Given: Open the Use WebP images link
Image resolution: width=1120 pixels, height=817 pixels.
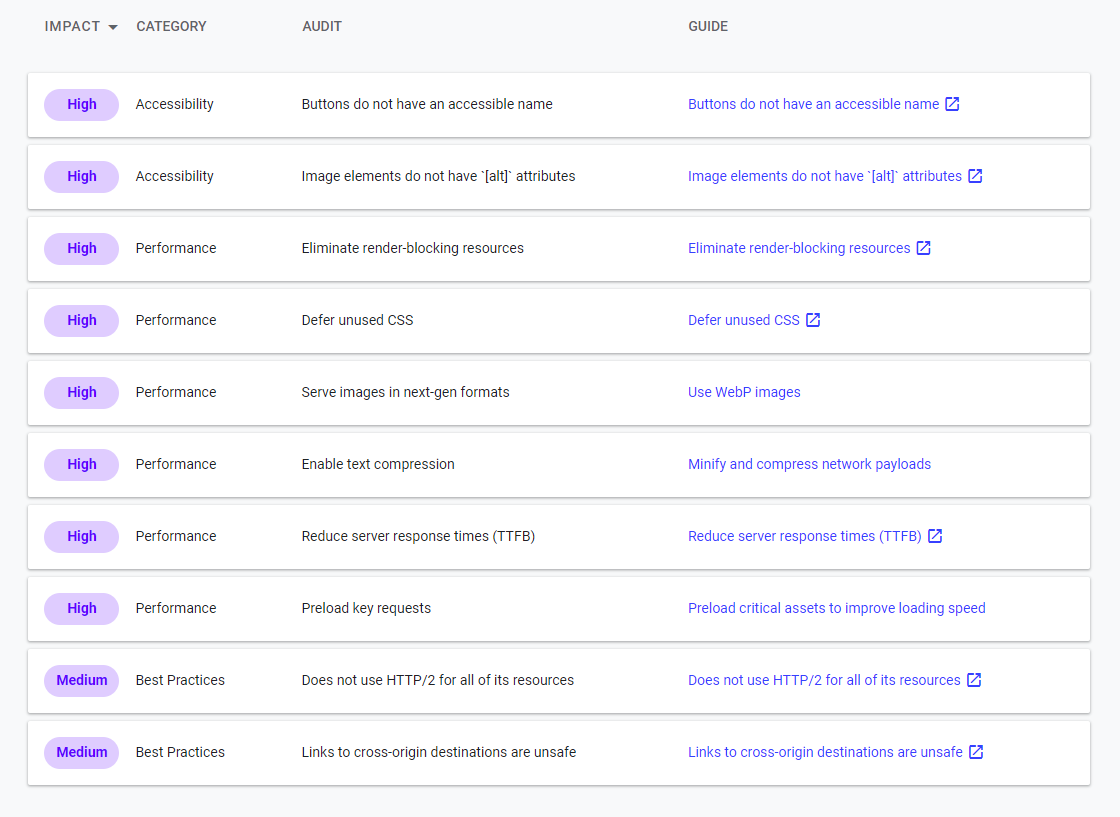Looking at the screenshot, I should click(744, 392).
